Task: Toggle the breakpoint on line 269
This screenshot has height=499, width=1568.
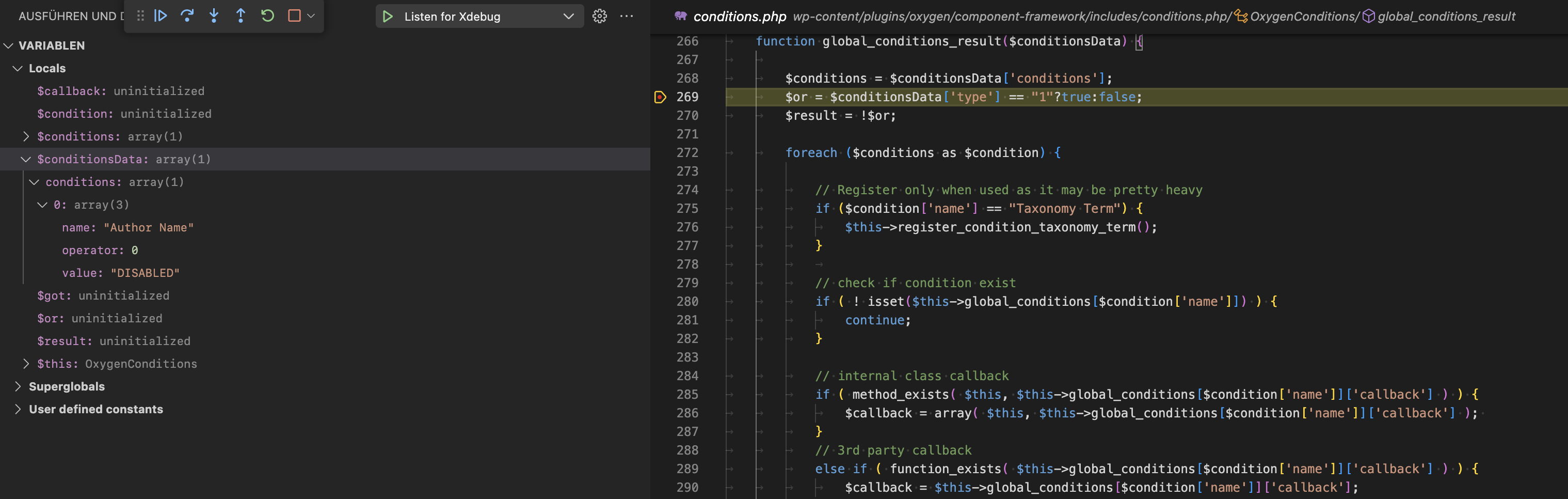Action: tap(660, 97)
